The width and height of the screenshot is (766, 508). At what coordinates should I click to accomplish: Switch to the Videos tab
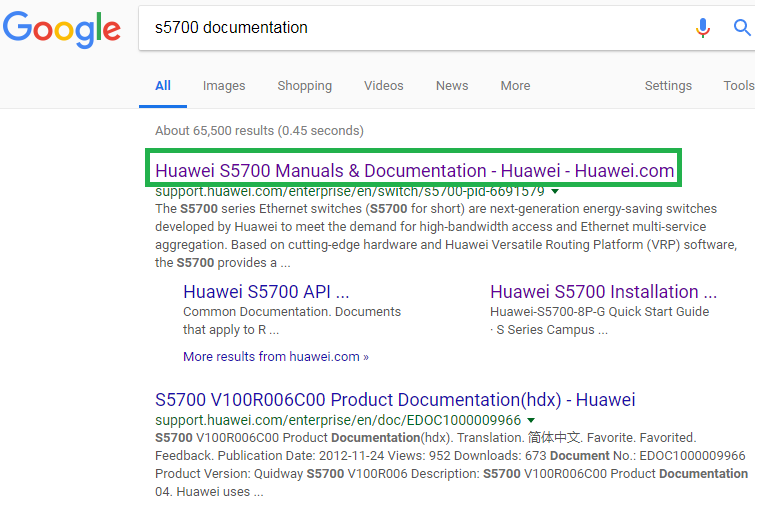383,86
